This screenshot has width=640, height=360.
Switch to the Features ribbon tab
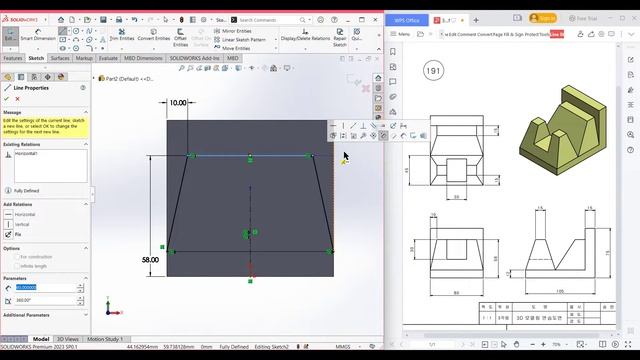point(13,58)
